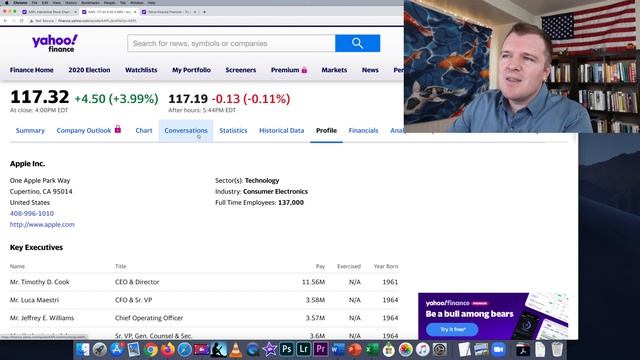Switch to the first AAPL Interactive chart tab

[49, 12]
